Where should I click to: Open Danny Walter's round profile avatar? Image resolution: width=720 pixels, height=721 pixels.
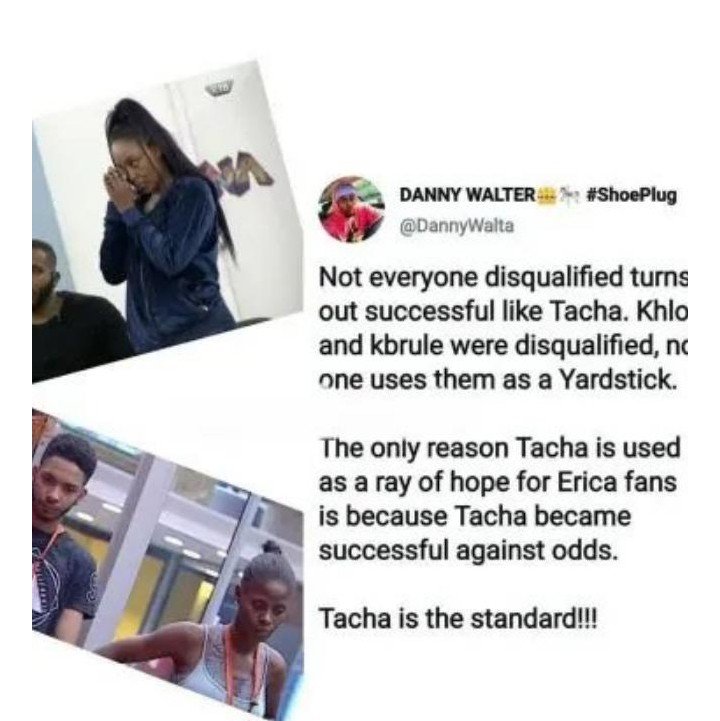(352, 210)
